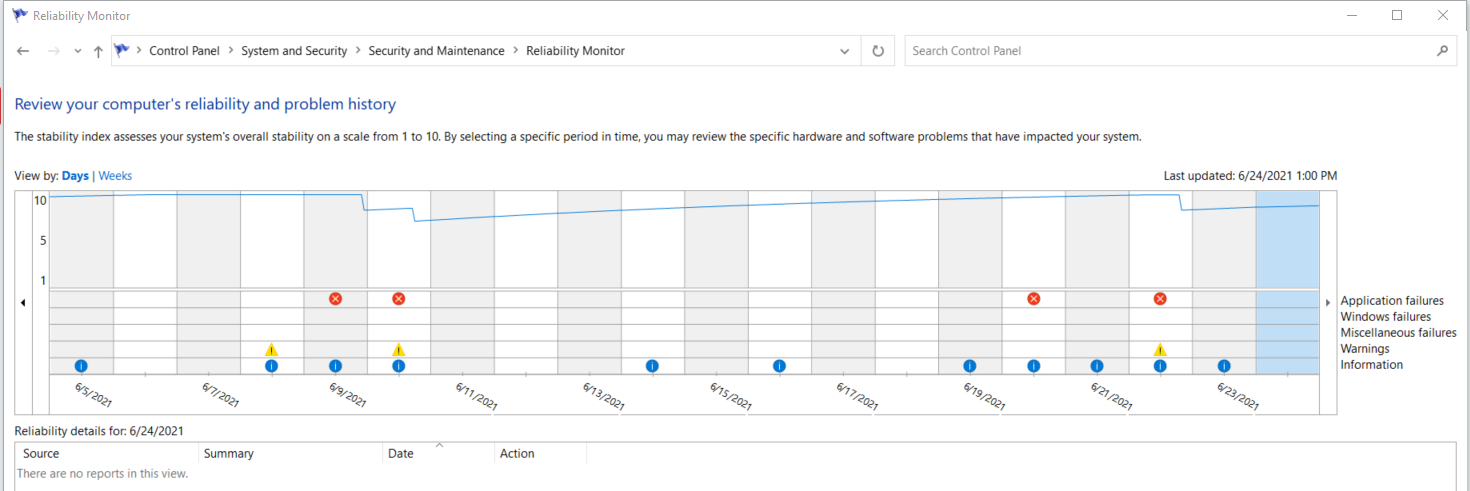Click the heading 'Review your computer's reliability and problem history'
This screenshot has width=1470, height=491.
click(205, 104)
